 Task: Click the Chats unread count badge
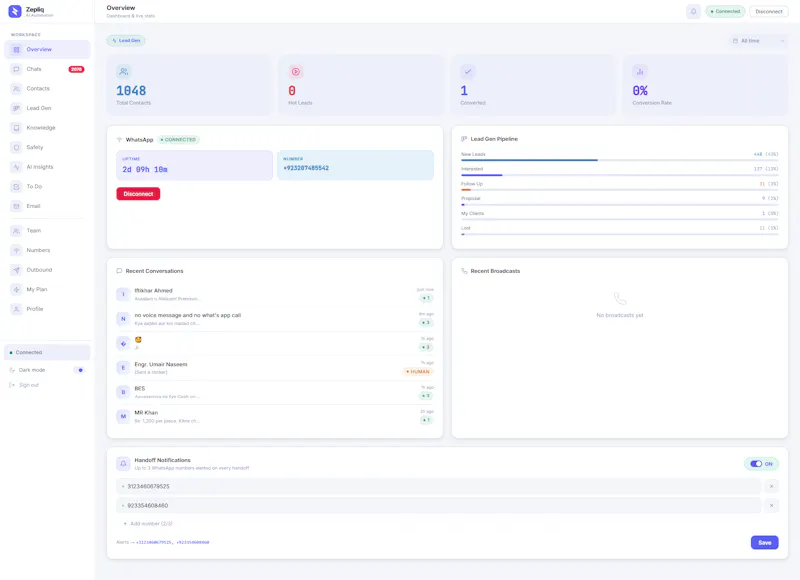coord(77,69)
